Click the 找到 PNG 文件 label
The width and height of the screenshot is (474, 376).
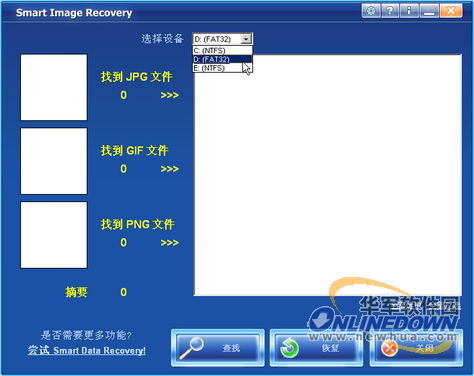pos(137,224)
